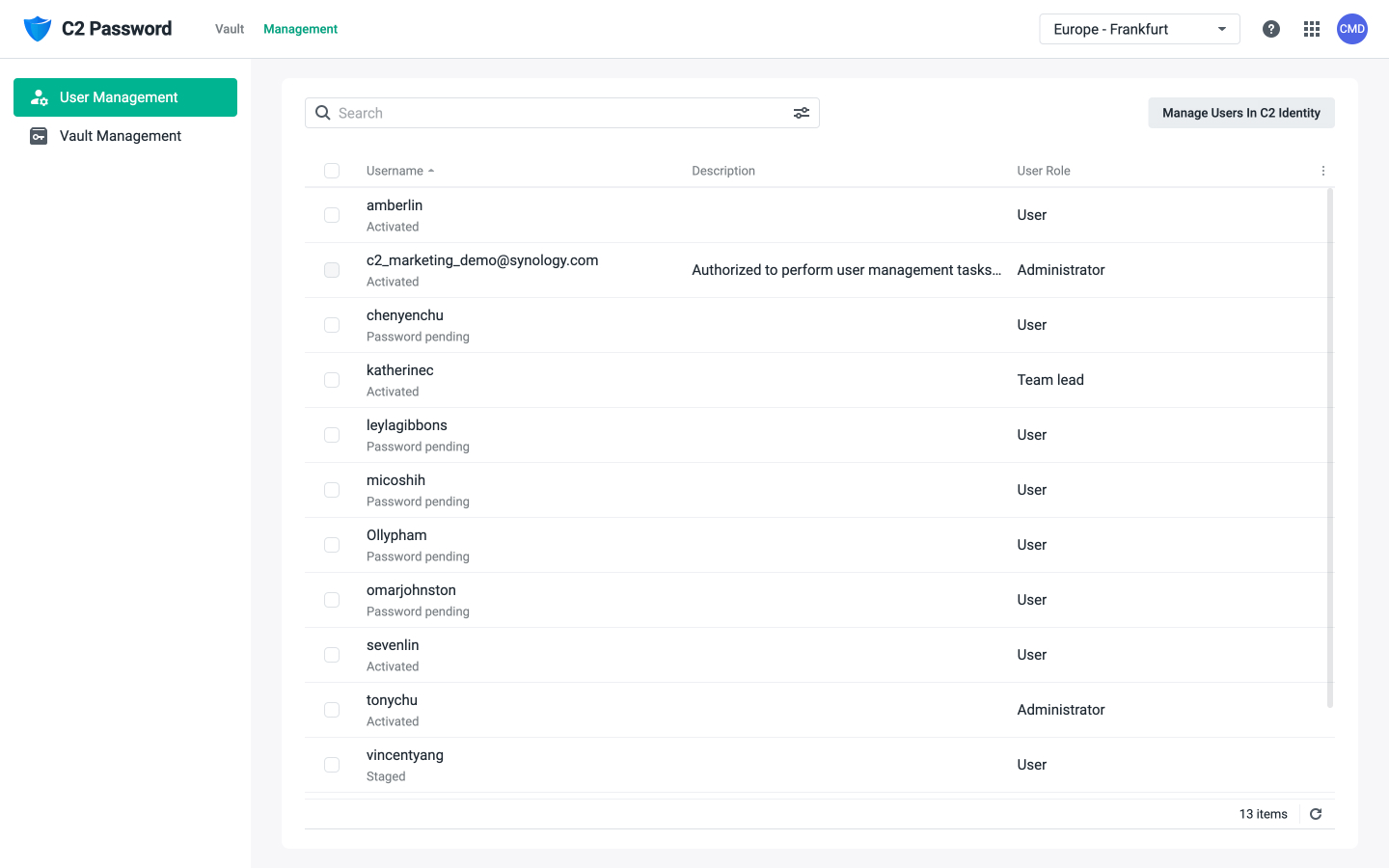The height and width of the screenshot is (868, 1389).
Task: Click Manage Users In C2 Identity
Action: point(1241,113)
